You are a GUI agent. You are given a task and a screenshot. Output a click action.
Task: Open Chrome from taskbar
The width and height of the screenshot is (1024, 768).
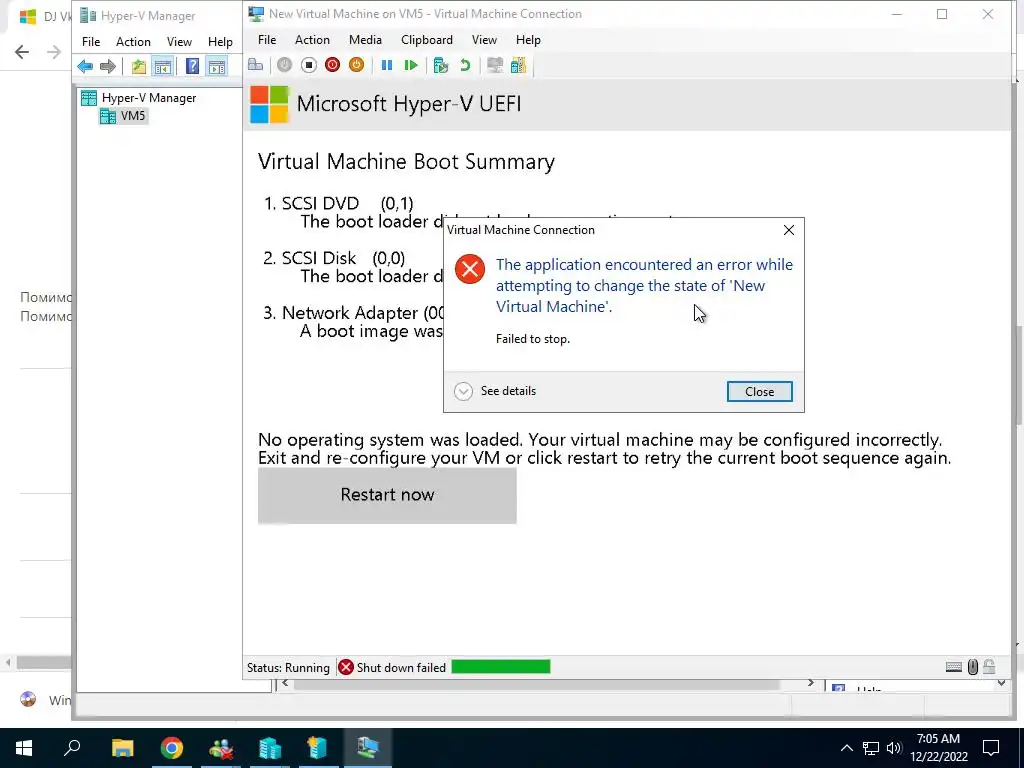click(x=172, y=748)
